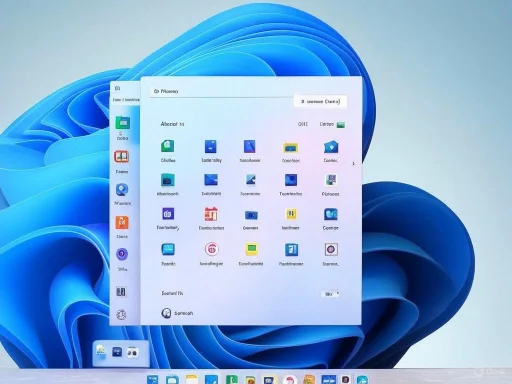
Task: Select orange square icon in left sidebar
Action: tap(122, 222)
